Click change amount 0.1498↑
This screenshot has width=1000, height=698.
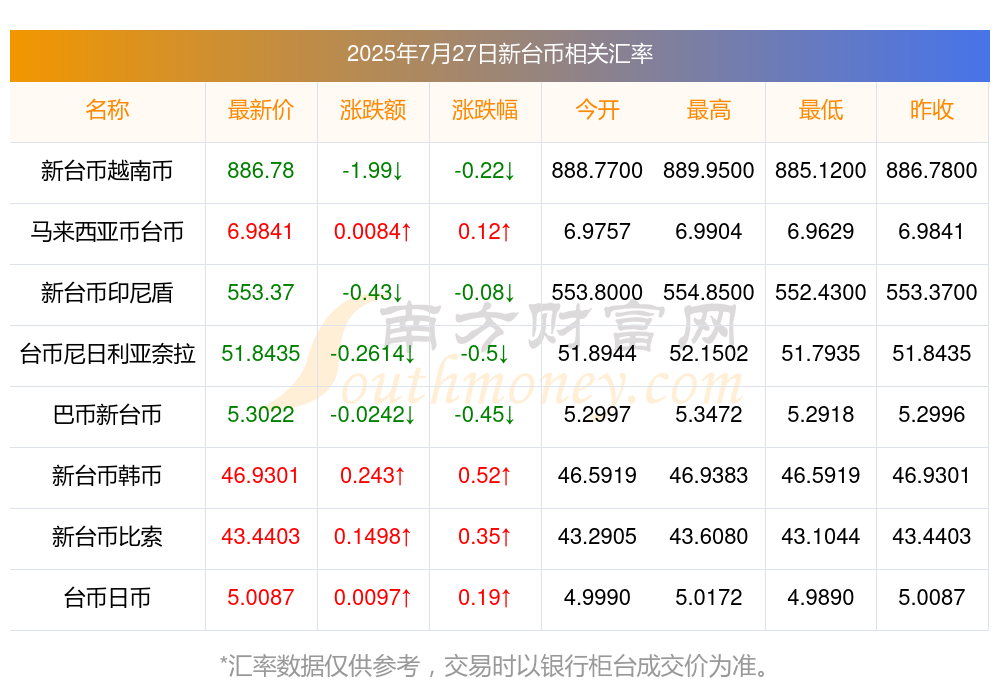pyautogui.click(x=372, y=537)
